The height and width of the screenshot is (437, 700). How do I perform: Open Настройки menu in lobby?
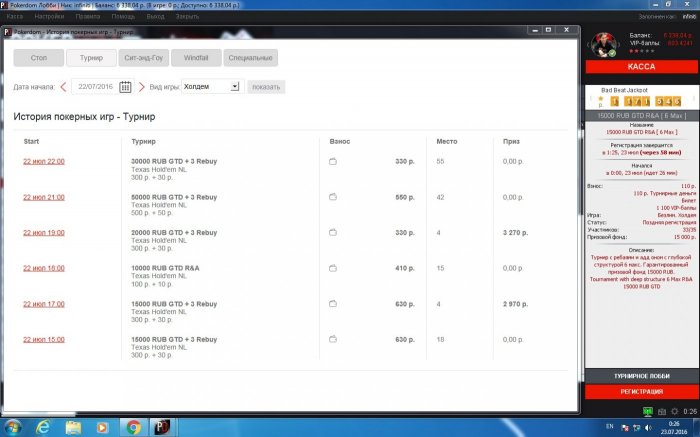coord(49,17)
